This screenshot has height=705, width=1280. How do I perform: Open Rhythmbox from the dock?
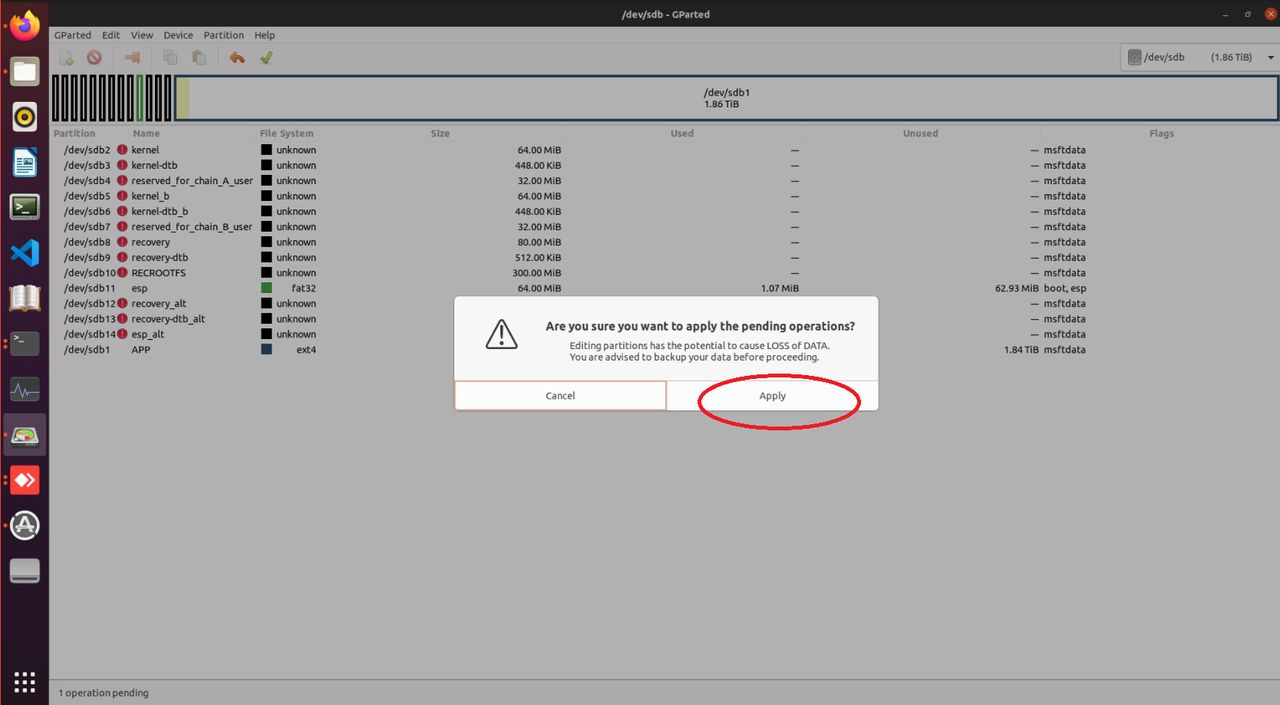pos(25,117)
